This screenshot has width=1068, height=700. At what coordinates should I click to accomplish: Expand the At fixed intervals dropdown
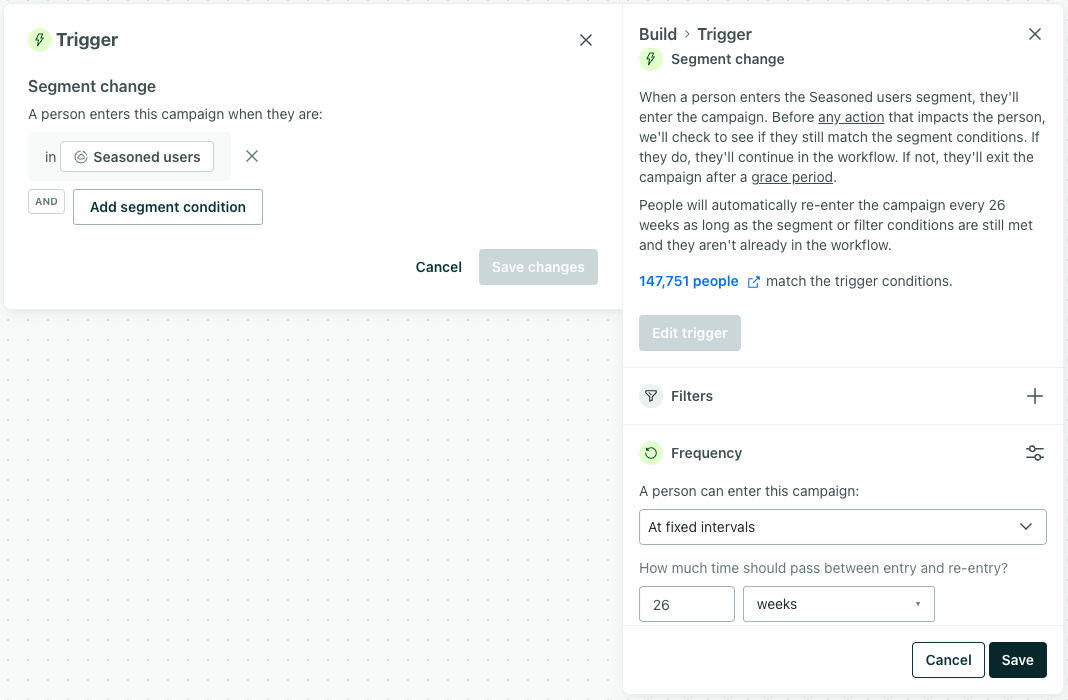pyautogui.click(x=842, y=527)
